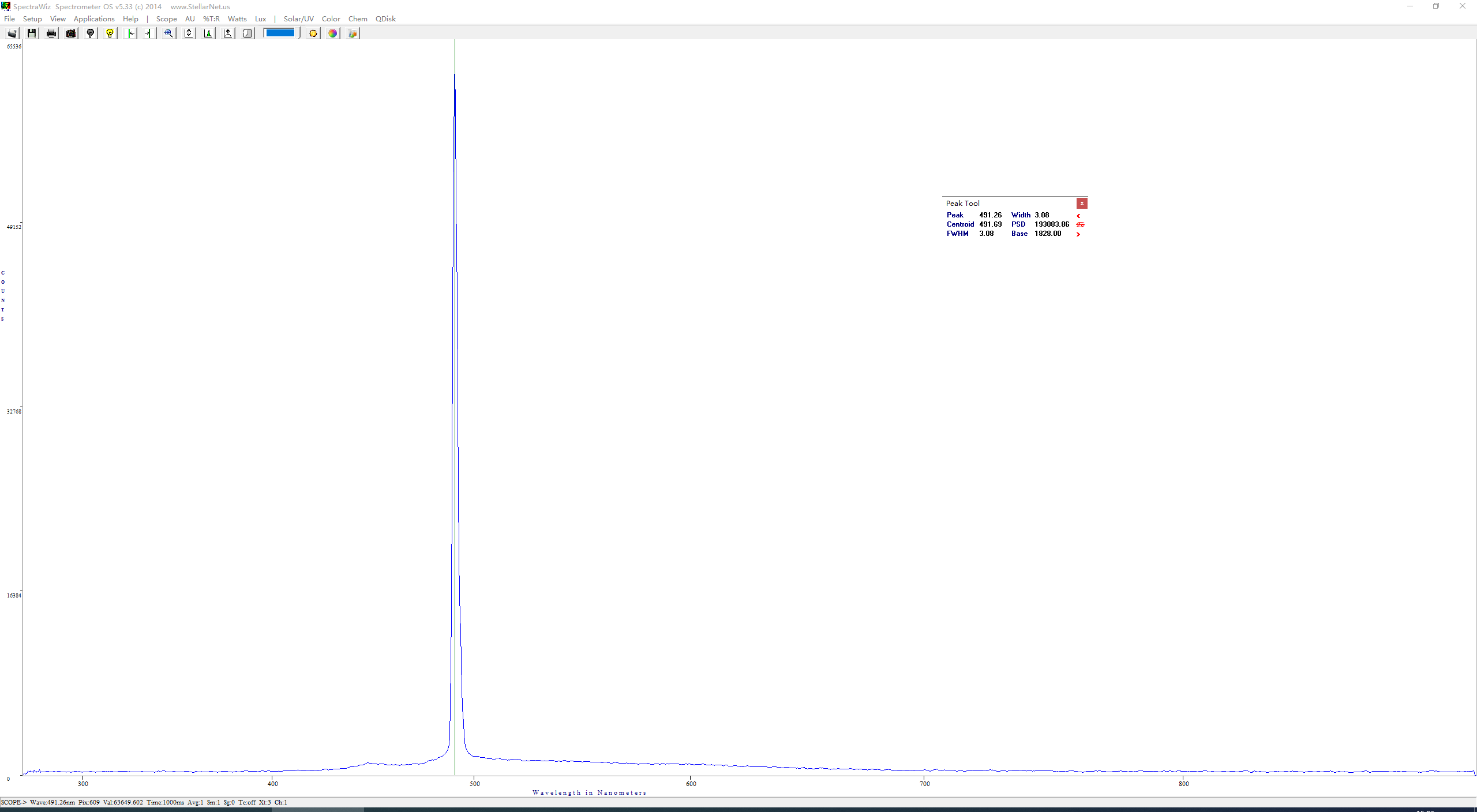Open the Setup menu
The height and width of the screenshot is (812, 1477).
32,18
